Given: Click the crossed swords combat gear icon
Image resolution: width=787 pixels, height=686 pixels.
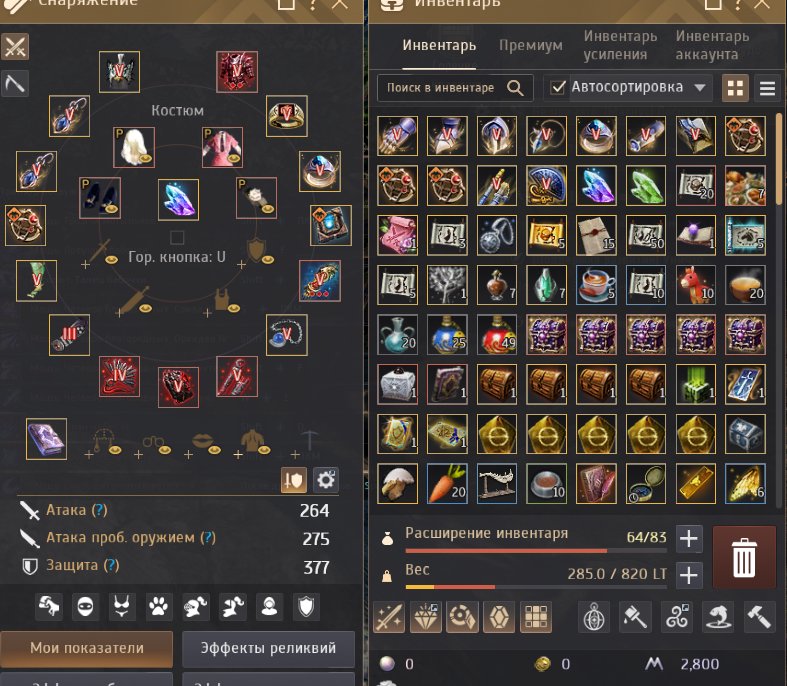Looking at the screenshot, I should click(x=15, y=47).
